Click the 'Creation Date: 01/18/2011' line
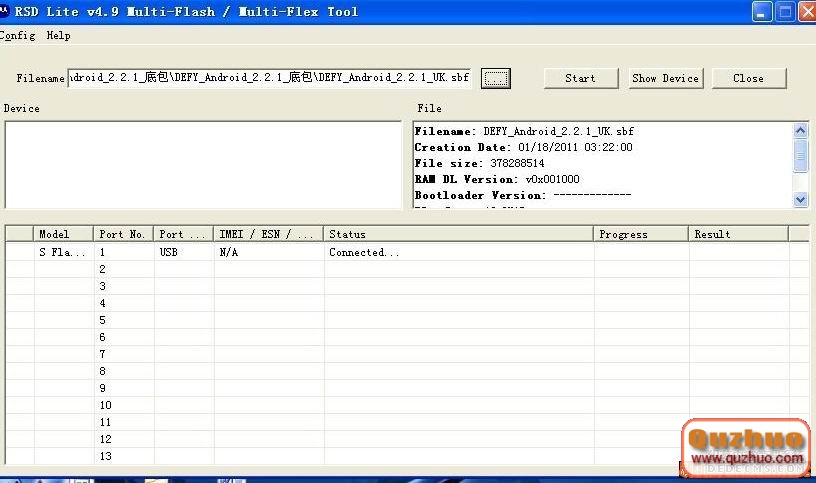Viewport: 816px width, 483px height. (524, 147)
